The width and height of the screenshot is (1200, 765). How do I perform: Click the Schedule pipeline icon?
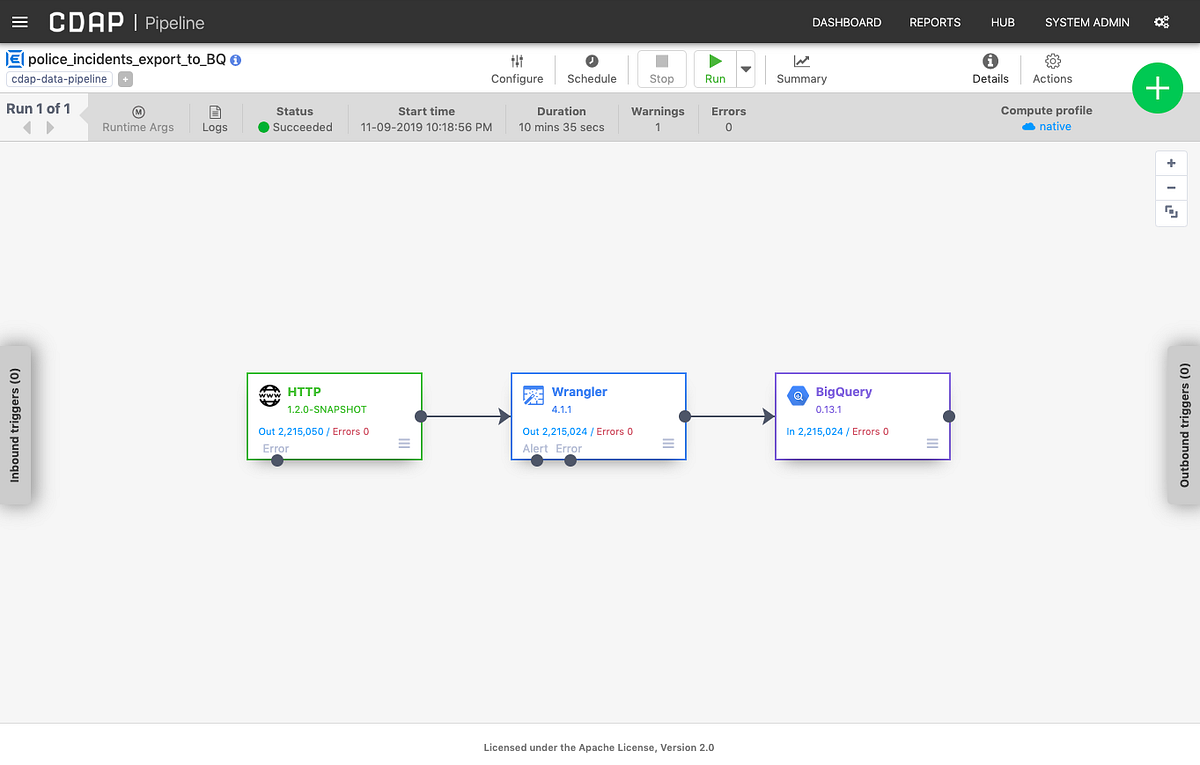coord(591,68)
